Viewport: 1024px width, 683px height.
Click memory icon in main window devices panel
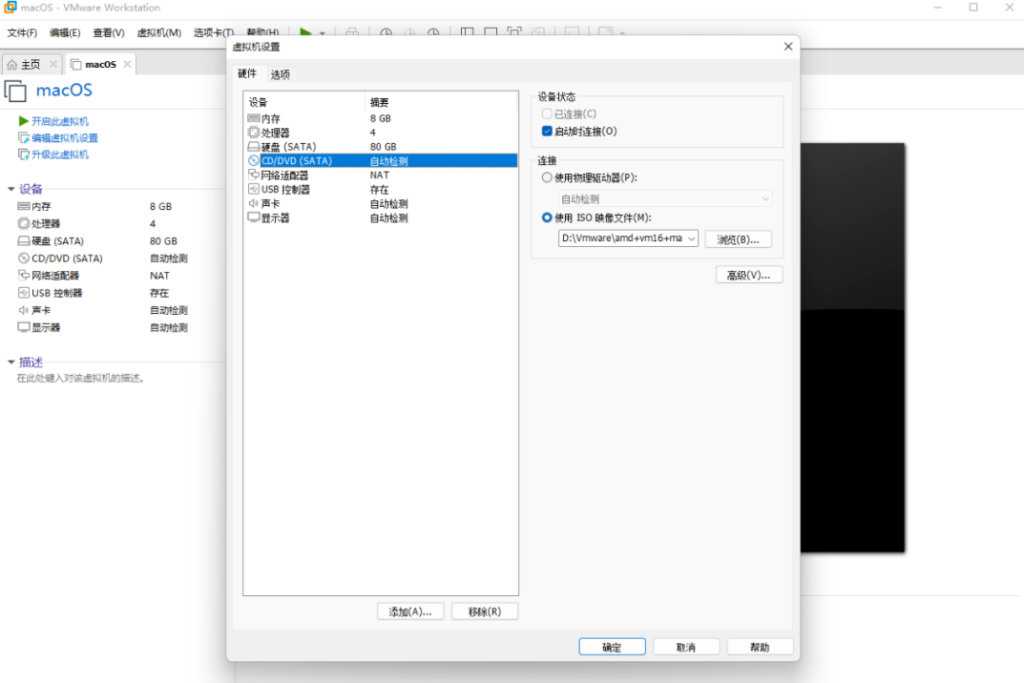[24, 206]
